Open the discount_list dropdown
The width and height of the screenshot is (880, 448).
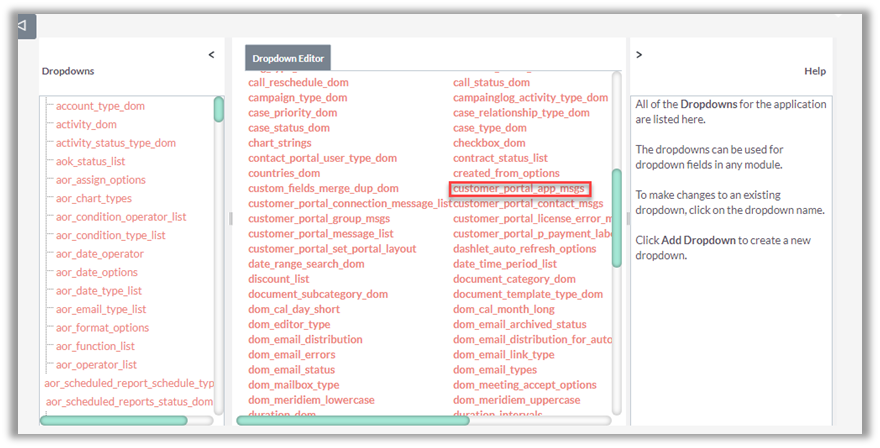pos(279,279)
